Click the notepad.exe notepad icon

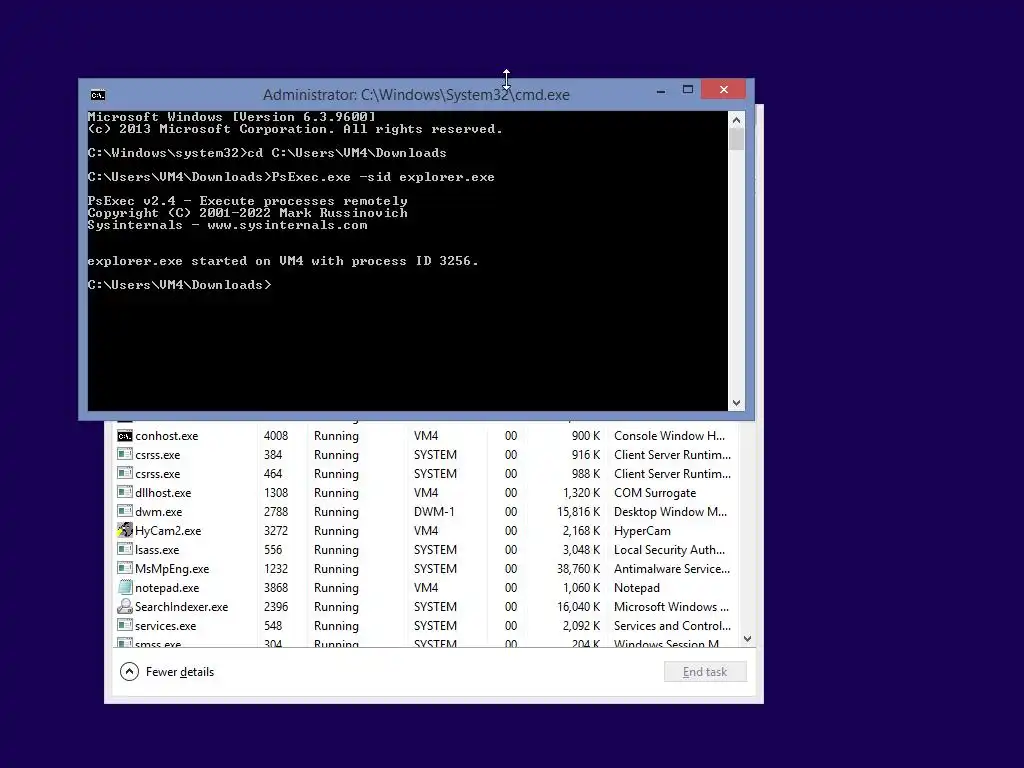125,587
